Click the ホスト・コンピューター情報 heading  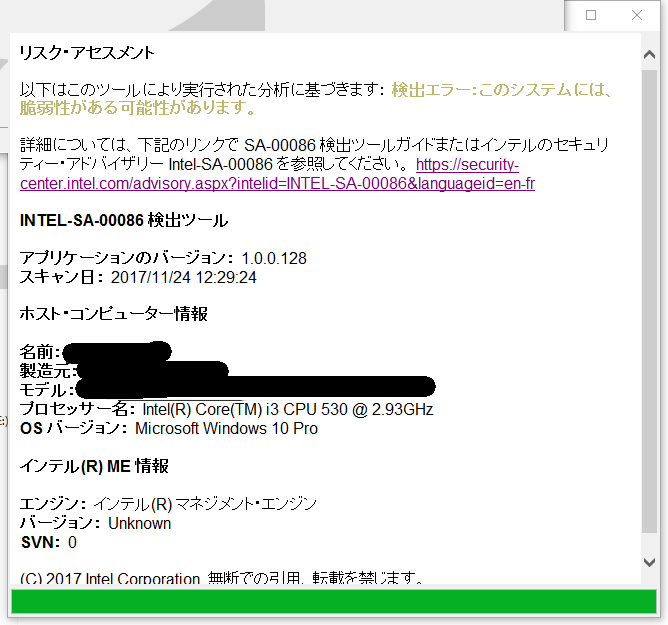[114, 314]
